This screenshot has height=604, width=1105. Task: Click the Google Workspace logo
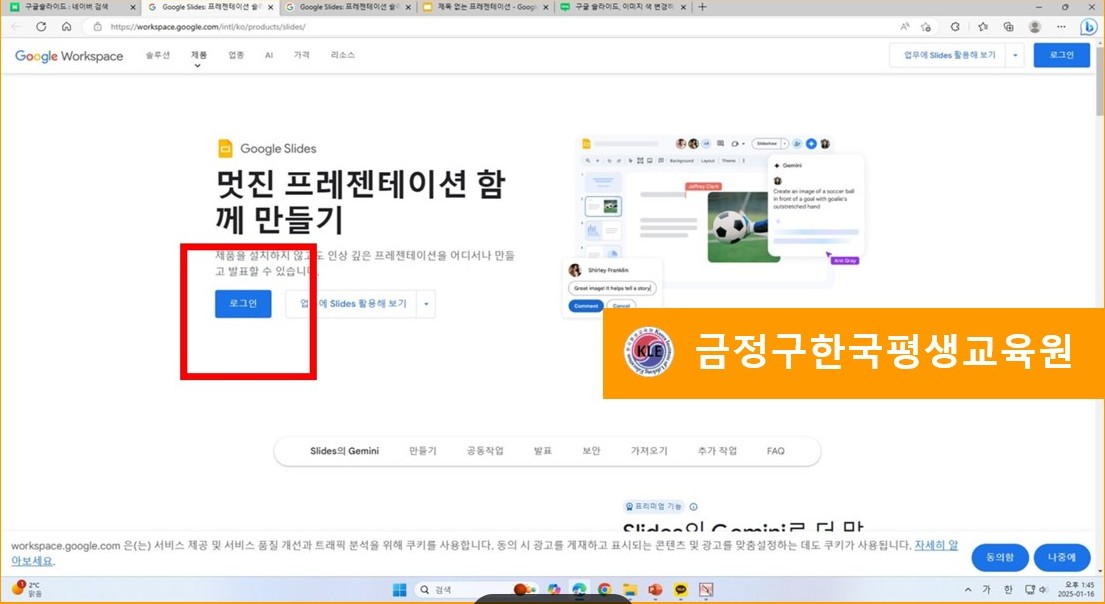coord(69,56)
